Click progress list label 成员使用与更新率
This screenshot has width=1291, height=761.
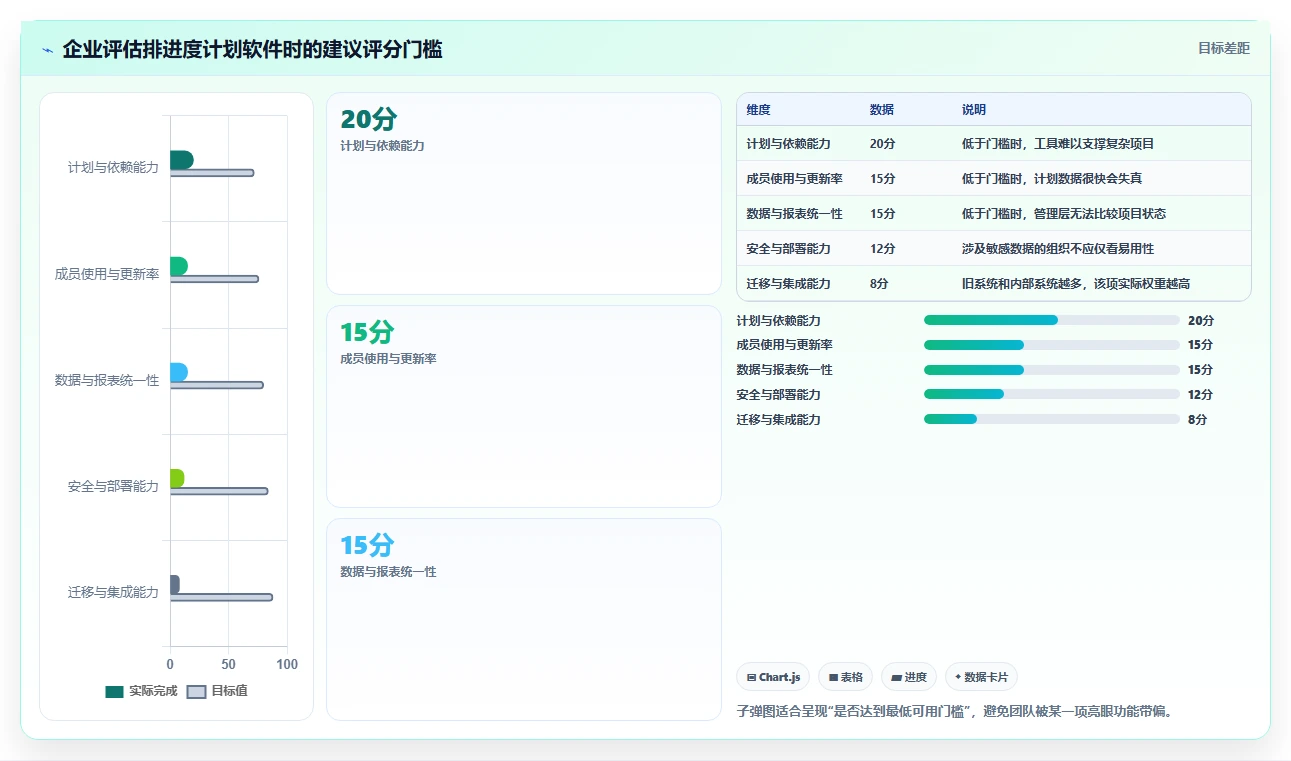tap(785, 345)
